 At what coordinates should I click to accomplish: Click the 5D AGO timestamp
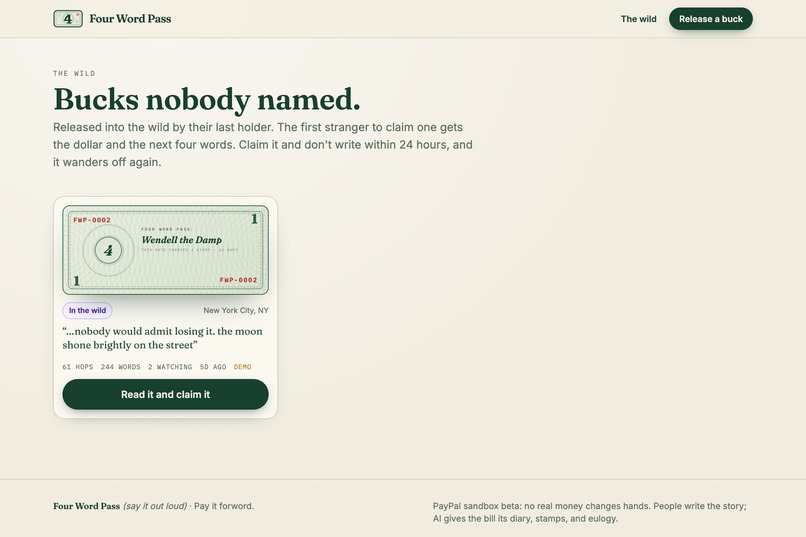point(213,367)
